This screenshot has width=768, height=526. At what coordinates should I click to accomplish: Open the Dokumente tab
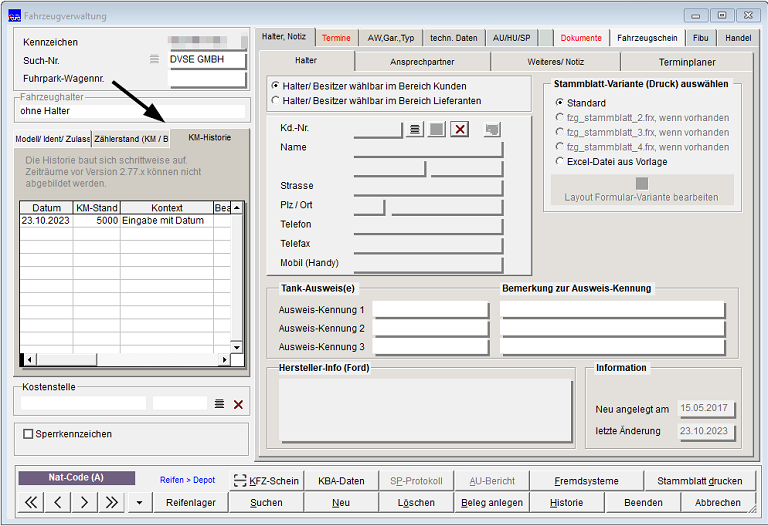(x=581, y=38)
